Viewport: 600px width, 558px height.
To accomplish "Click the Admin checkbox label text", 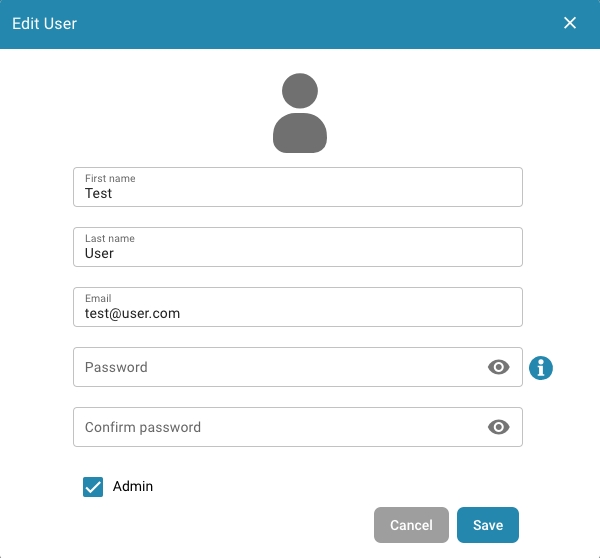I will pyautogui.click(x=133, y=487).
